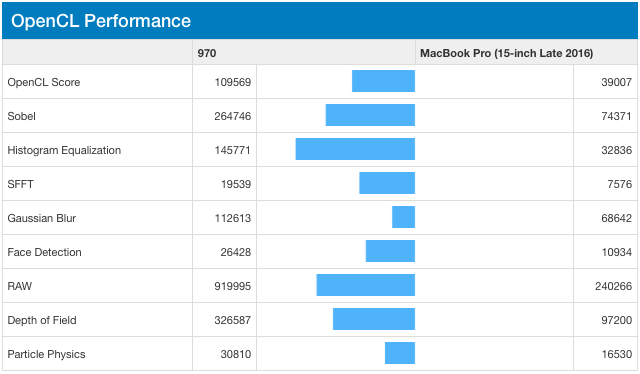Image resolution: width=640 pixels, height=374 pixels.
Task: Click the OpenCL Score row label
Action: coord(44,82)
